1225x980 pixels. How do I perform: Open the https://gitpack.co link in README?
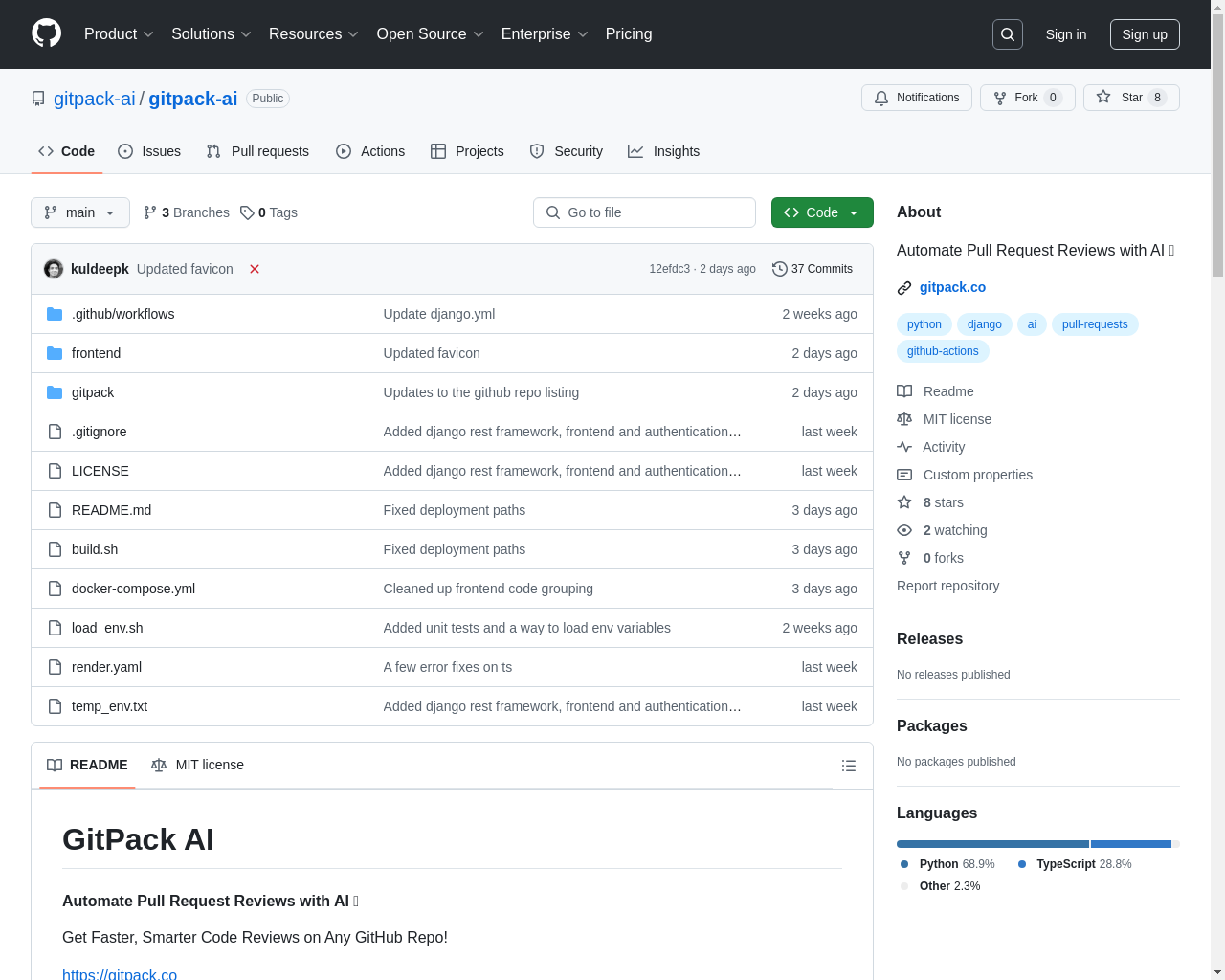(x=120, y=973)
